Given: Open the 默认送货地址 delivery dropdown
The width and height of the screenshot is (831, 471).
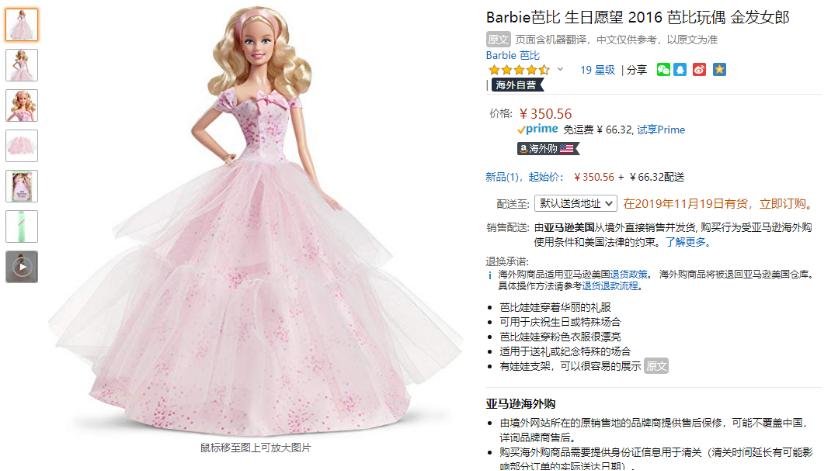Looking at the screenshot, I should click(x=576, y=203).
